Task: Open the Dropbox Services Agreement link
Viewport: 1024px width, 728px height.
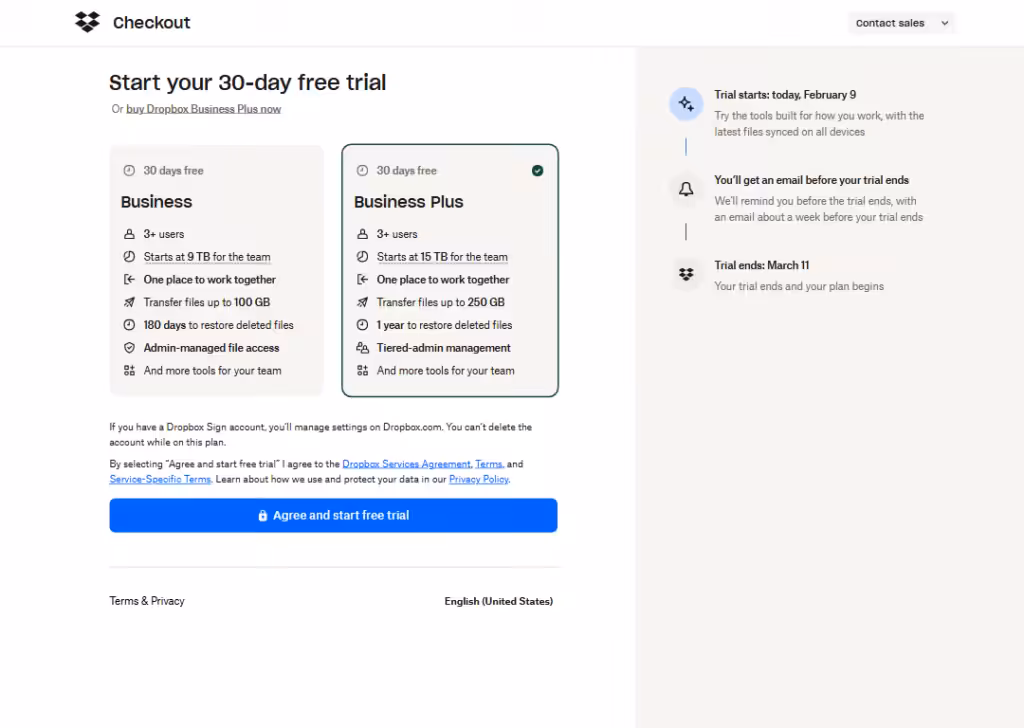Action: [405, 463]
